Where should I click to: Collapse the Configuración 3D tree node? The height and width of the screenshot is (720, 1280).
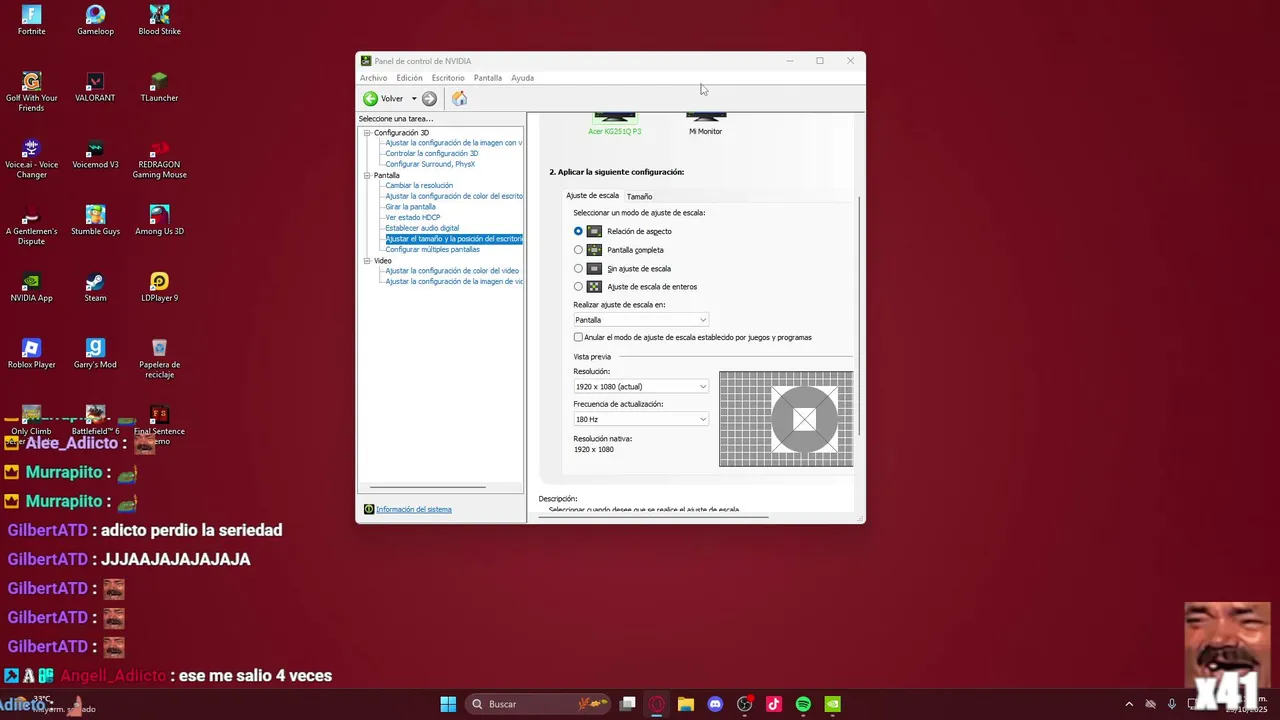tap(367, 133)
